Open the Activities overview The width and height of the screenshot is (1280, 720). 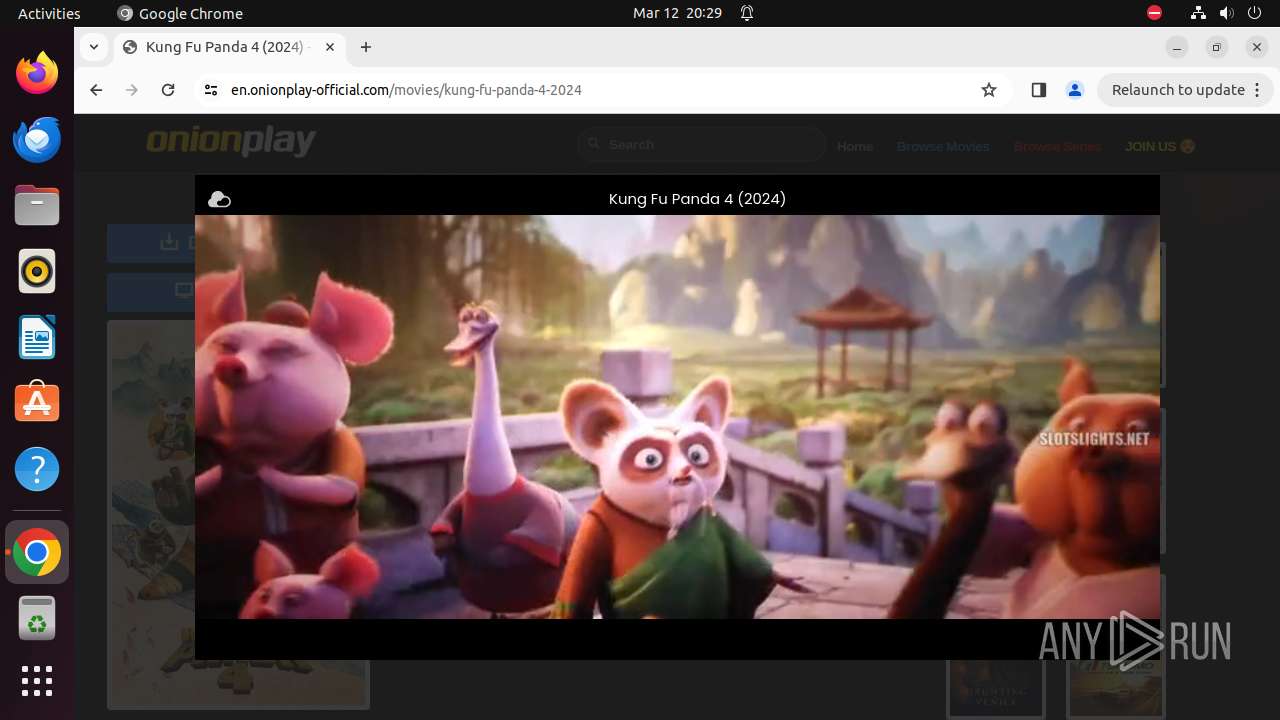[49, 13]
